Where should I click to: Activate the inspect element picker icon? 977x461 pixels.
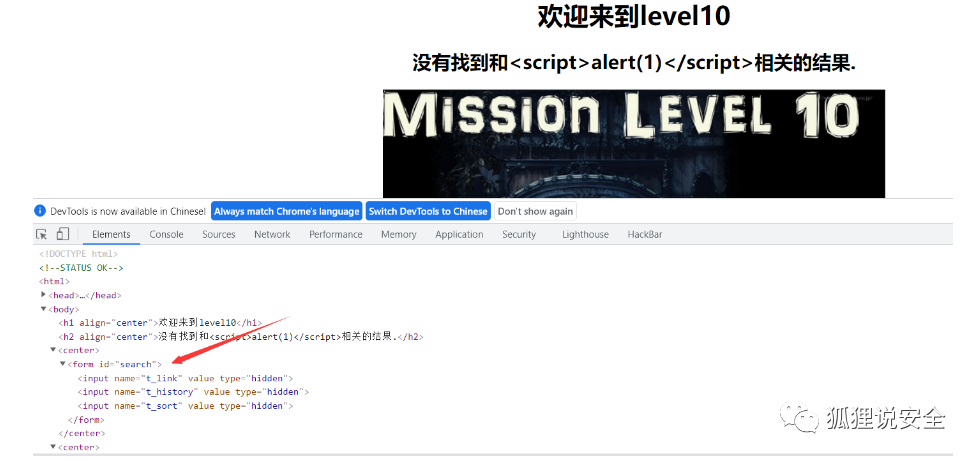(x=42, y=234)
